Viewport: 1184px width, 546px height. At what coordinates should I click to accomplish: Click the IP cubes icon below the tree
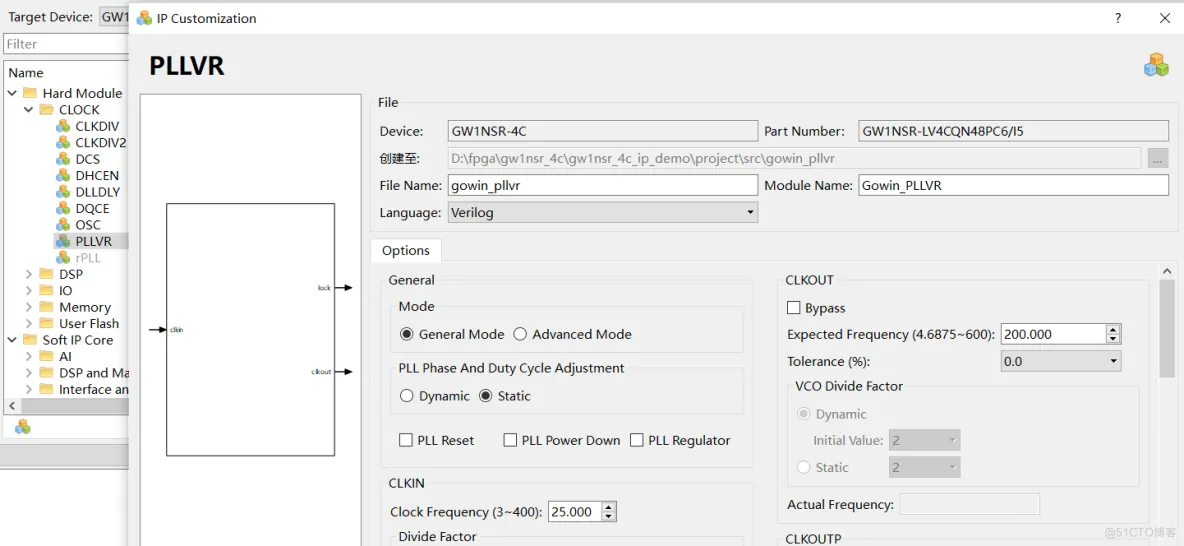23,427
